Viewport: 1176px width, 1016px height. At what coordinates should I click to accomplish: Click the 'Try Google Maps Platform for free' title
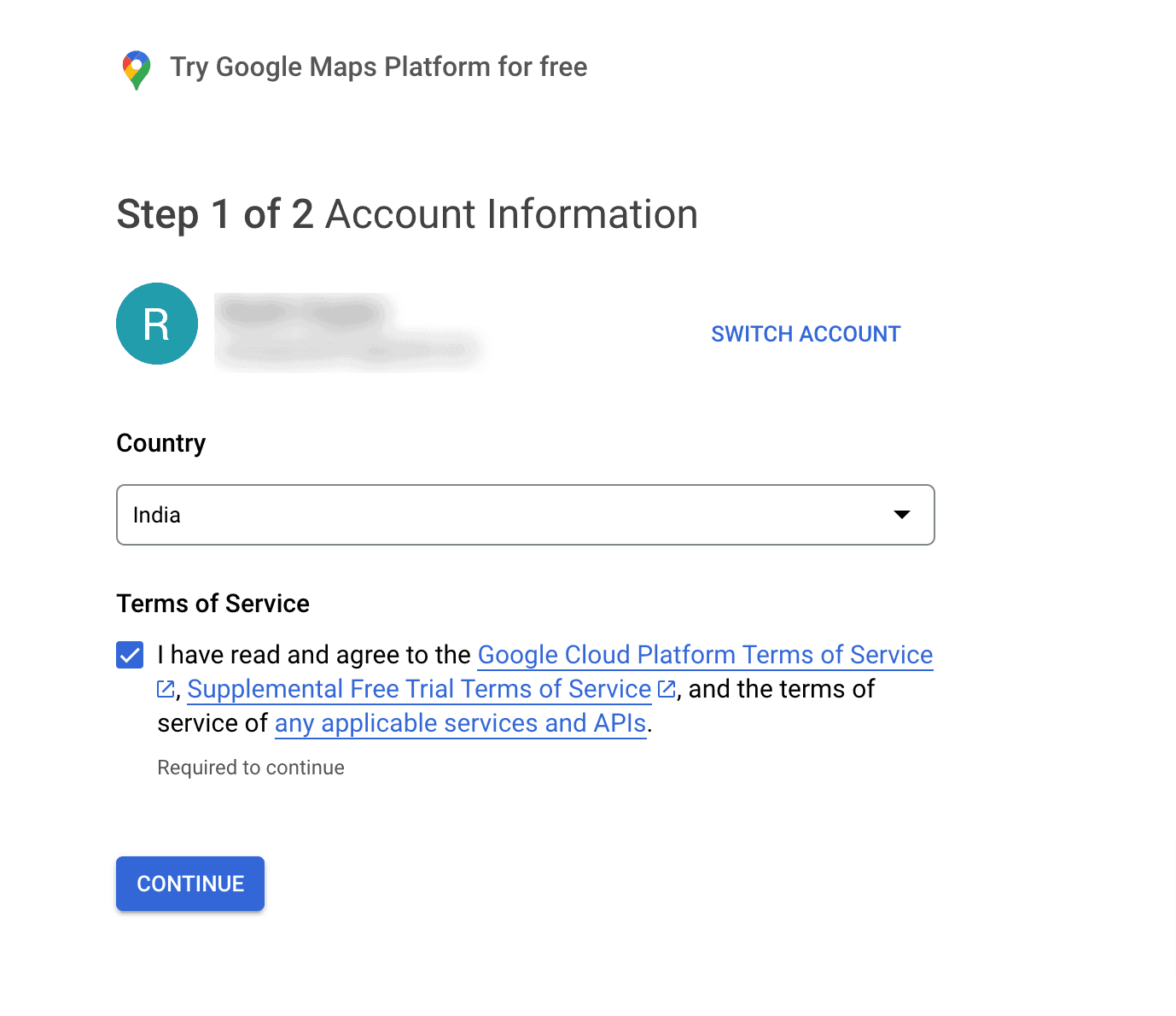pyautogui.click(x=379, y=67)
